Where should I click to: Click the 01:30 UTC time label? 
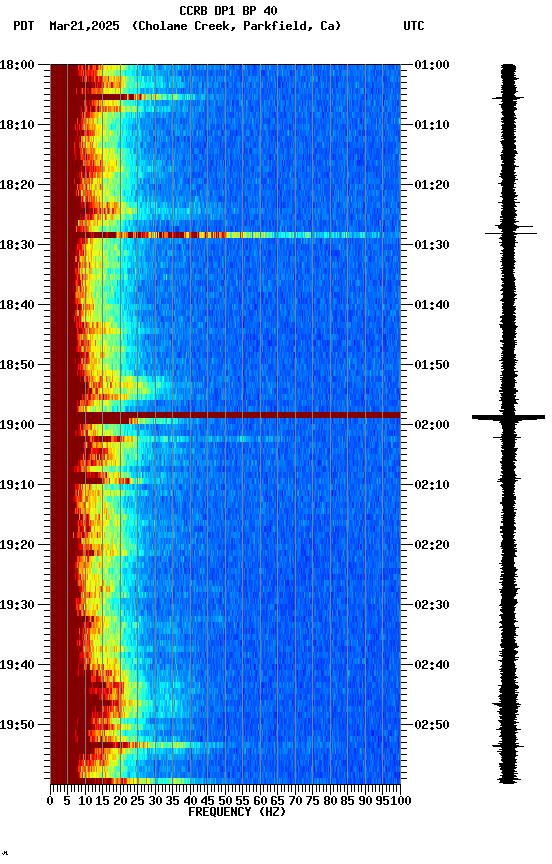pyautogui.click(x=432, y=245)
